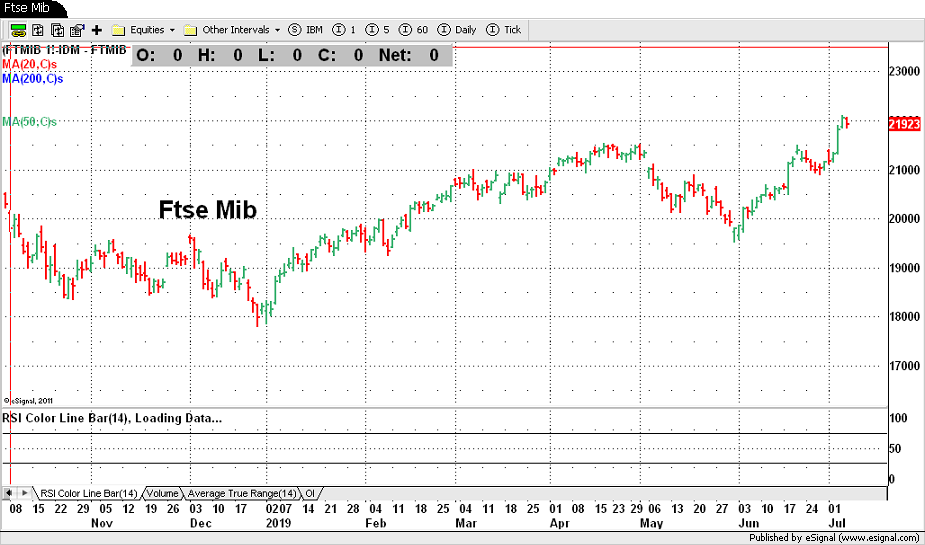
Task: Open the Other Intervals dropdown
Action: click(x=232, y=30)
